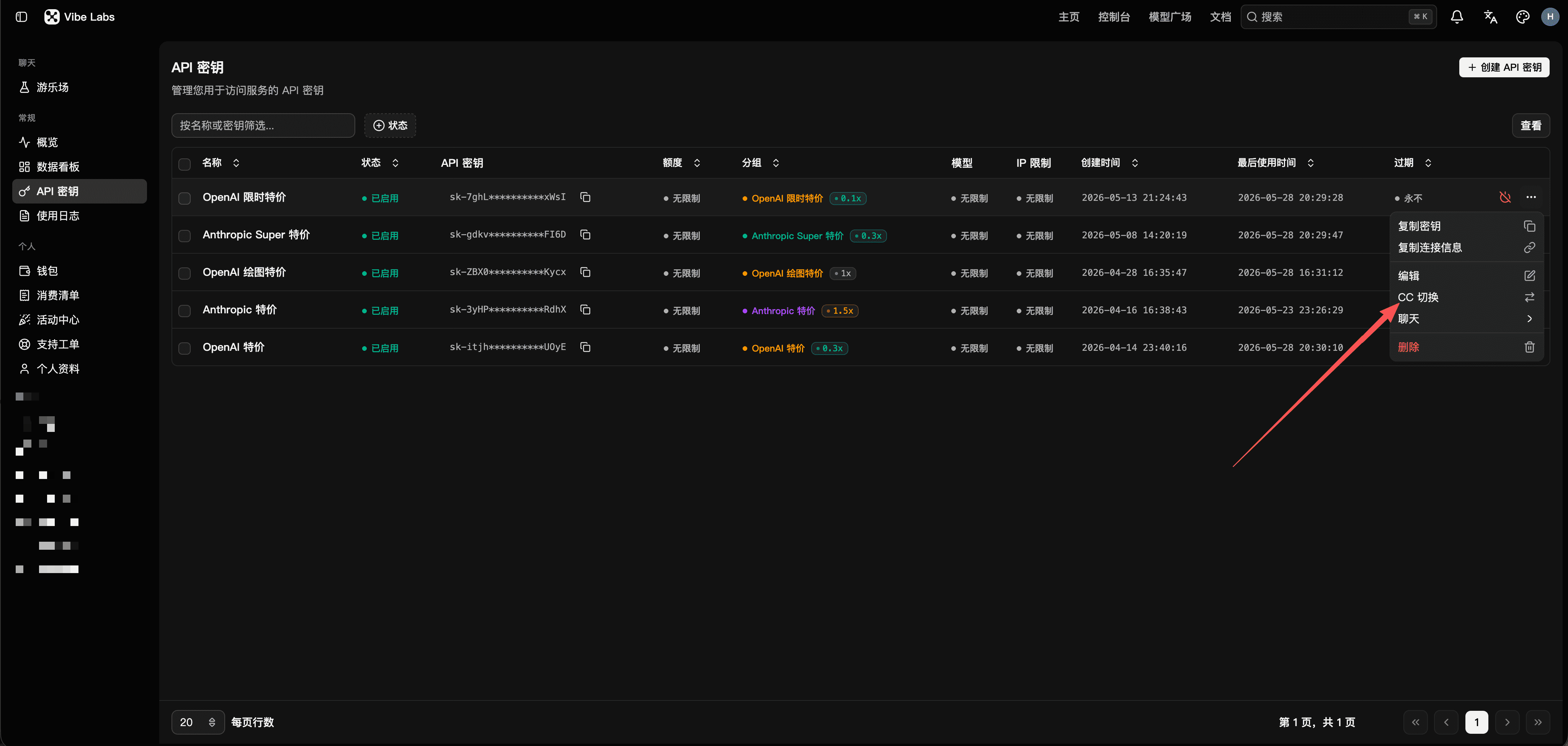
Task: Click page number 1 in pagination
Action: pos(1476,722)
